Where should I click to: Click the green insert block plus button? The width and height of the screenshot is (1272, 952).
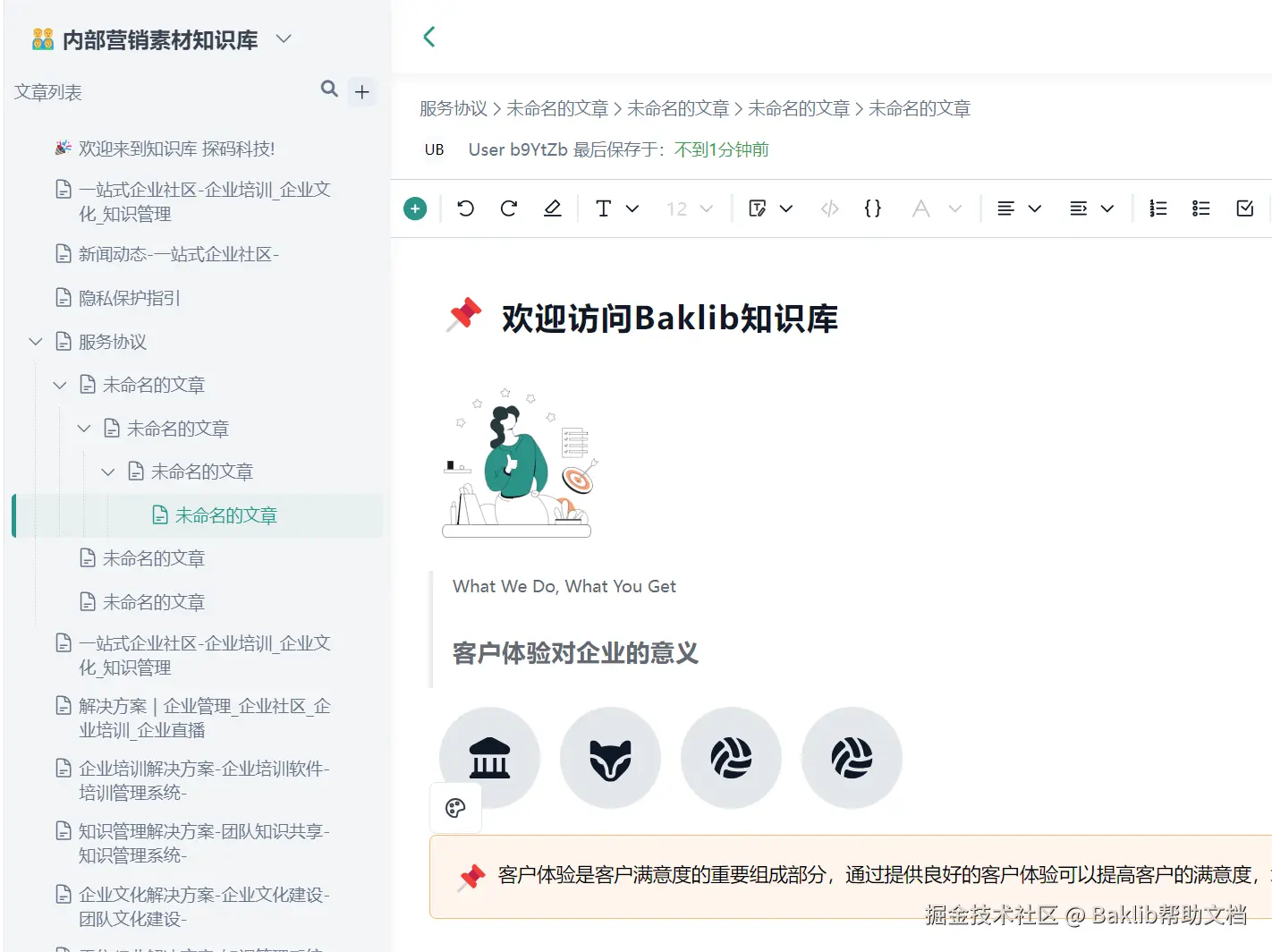tap(415, 208)
